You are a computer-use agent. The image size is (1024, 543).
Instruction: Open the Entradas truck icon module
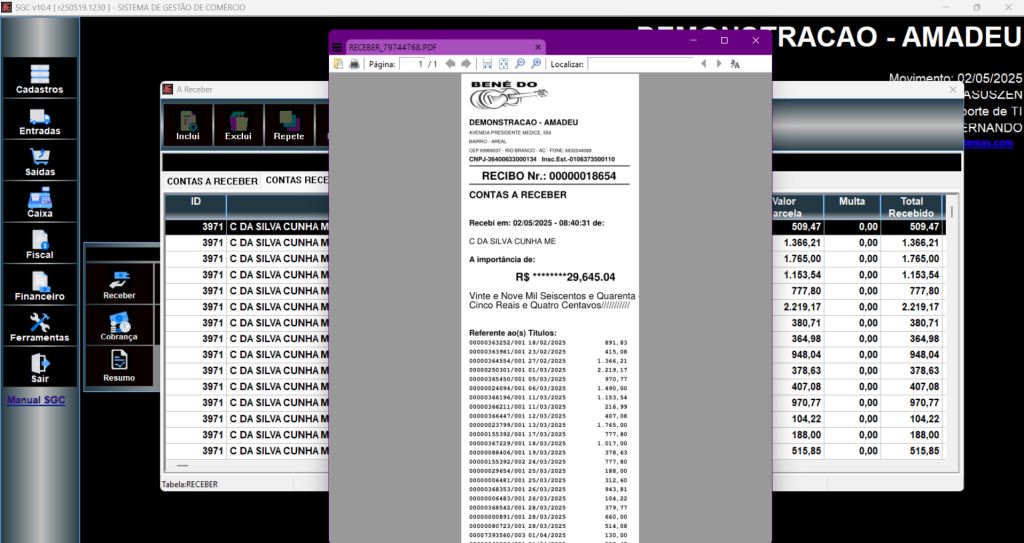(x=40, y=120)
